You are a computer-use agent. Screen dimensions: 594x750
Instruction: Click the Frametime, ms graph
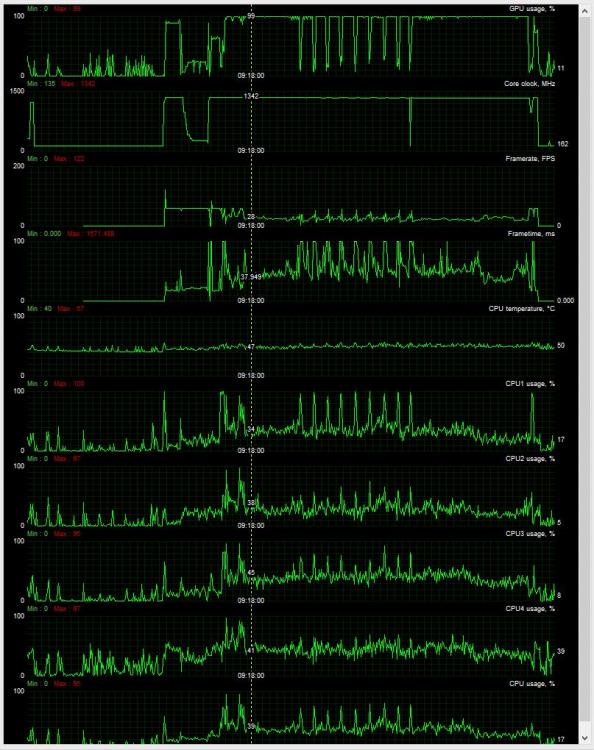291,271
